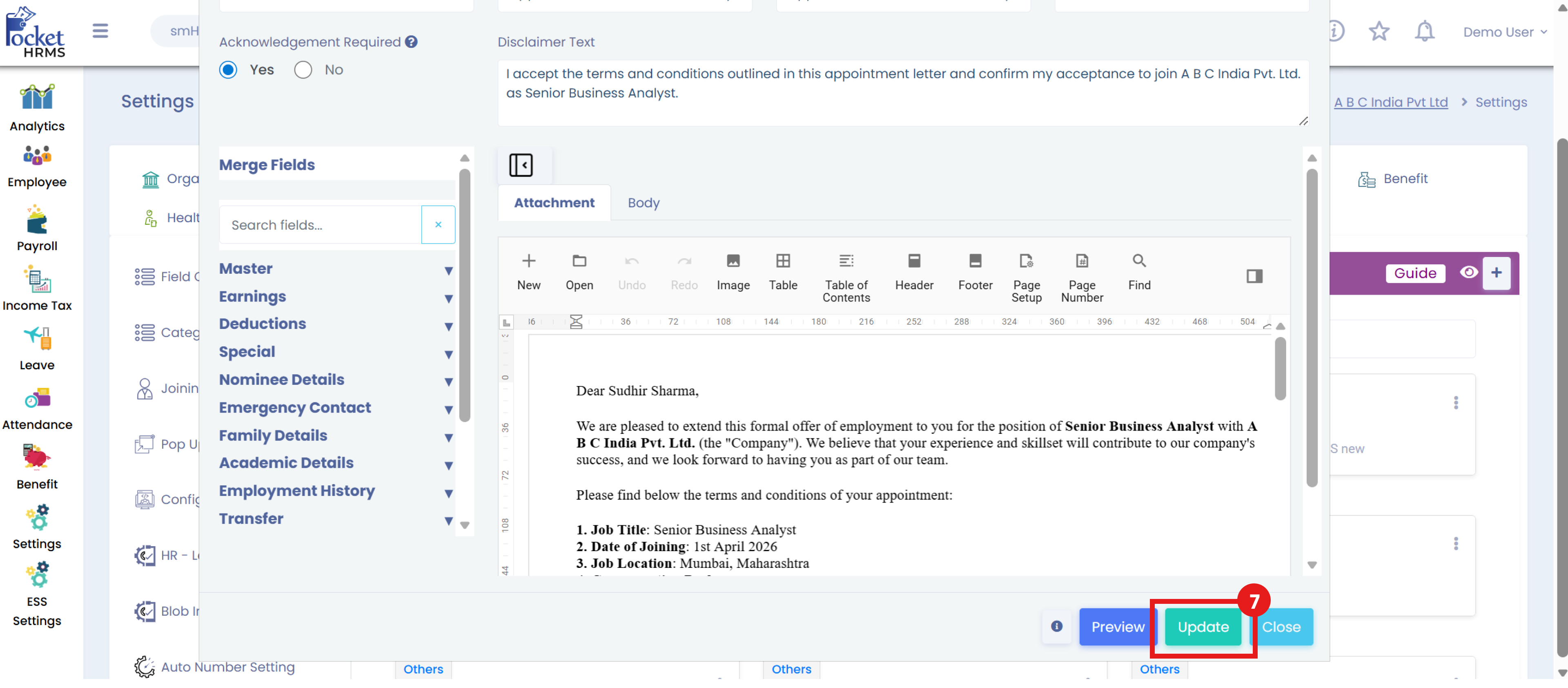Click the Search fields input box

[320, 225]
